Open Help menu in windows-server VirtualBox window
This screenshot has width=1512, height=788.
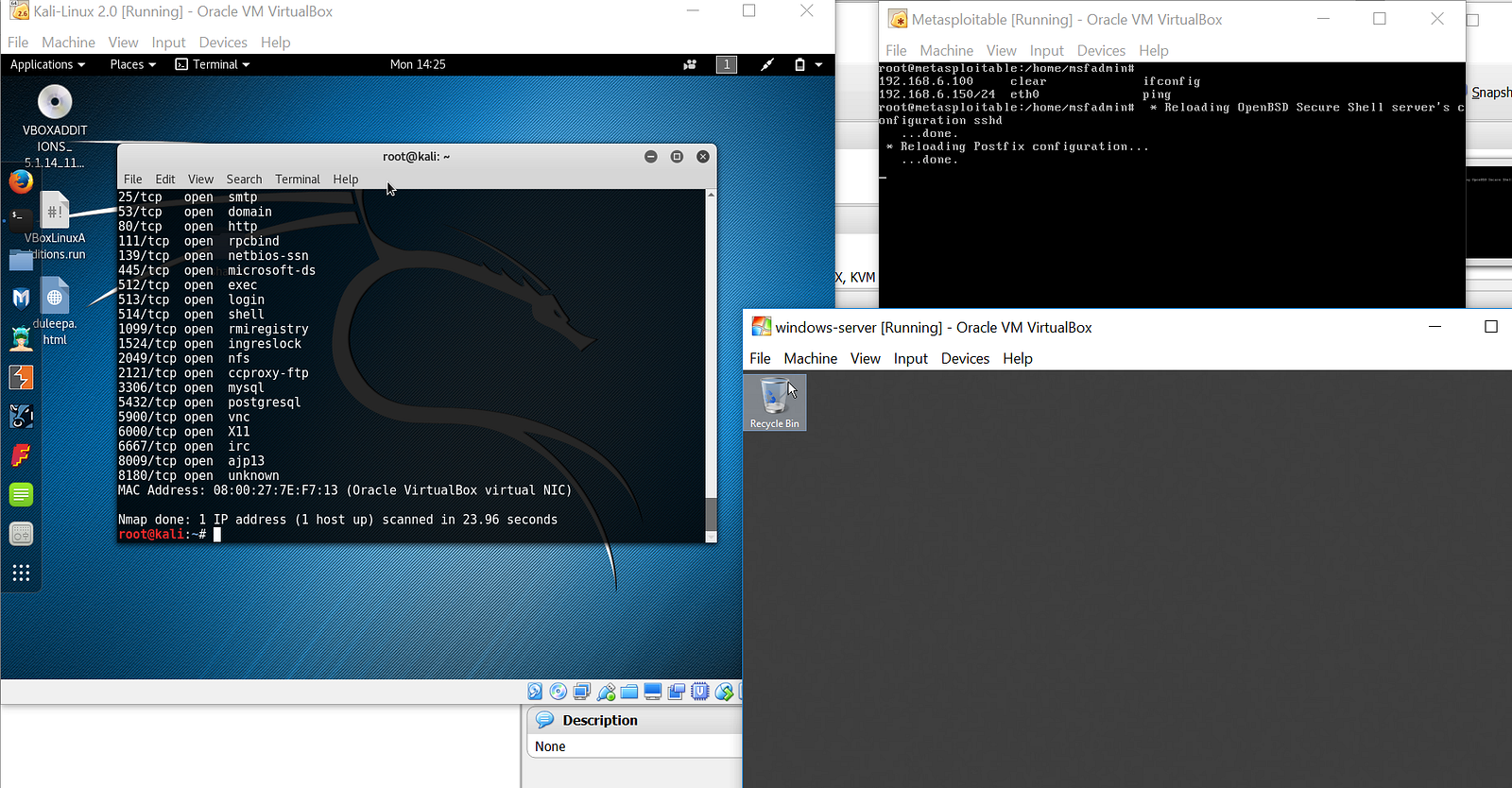pyautogui.click(x=1018, y=359)
